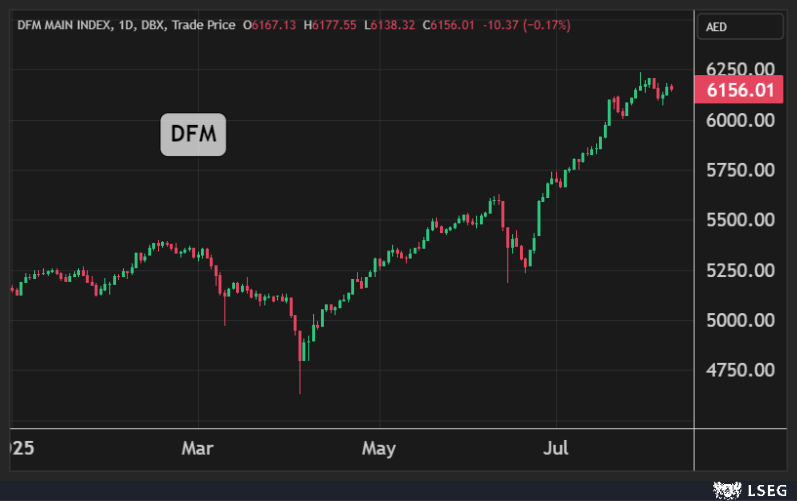Click the DFM label badge

click(193, 135)
